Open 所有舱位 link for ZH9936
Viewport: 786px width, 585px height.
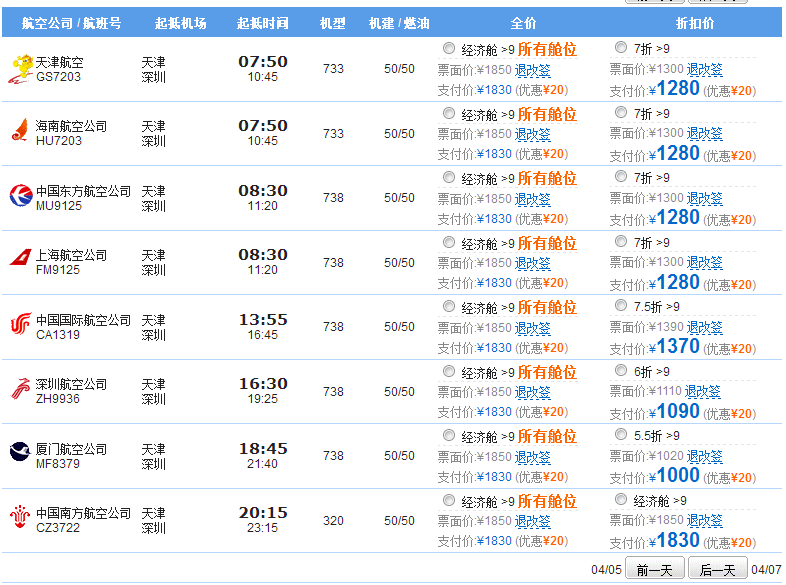(x=547, y=372)
